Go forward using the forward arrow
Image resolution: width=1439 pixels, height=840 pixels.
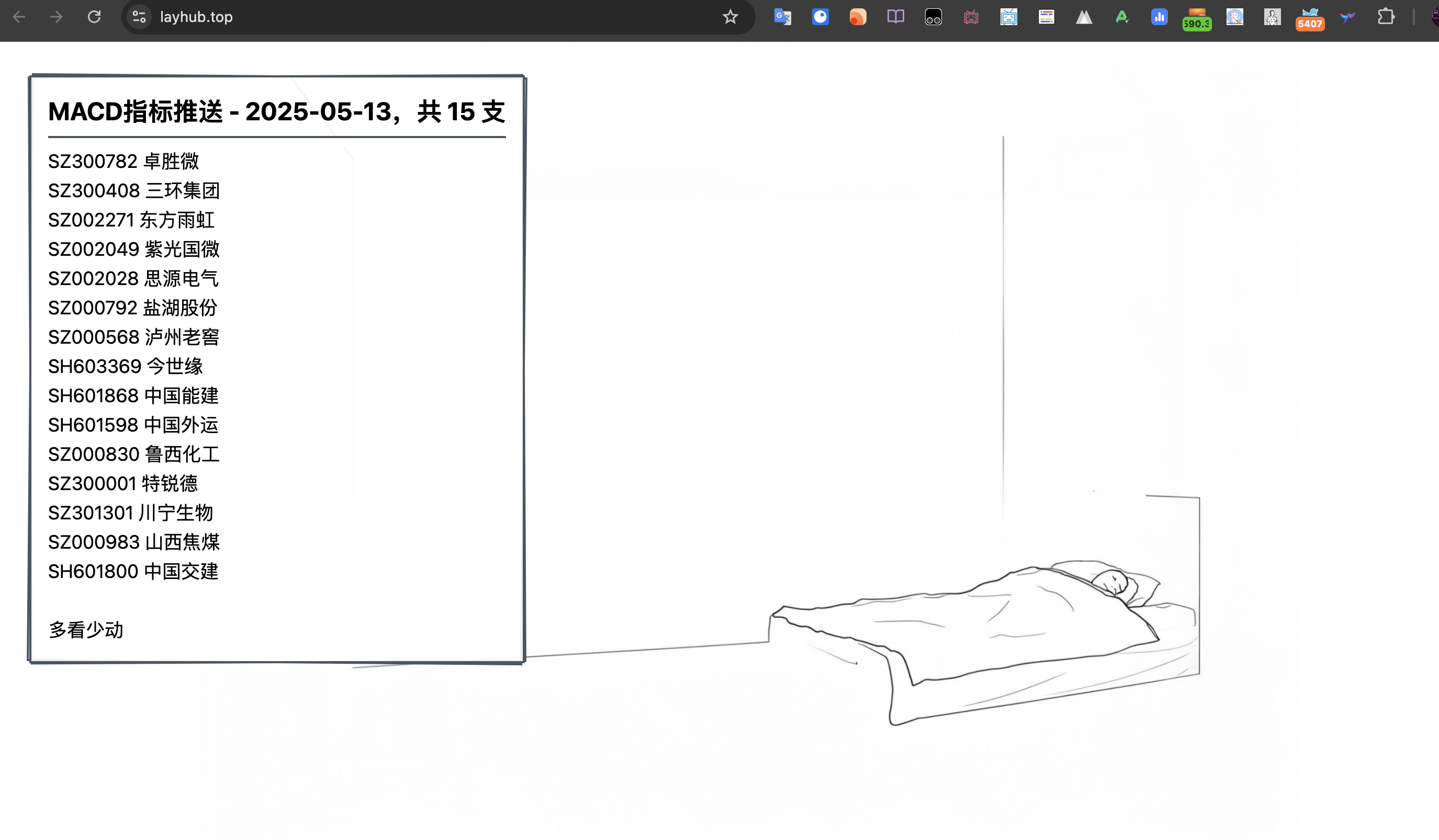57,17
